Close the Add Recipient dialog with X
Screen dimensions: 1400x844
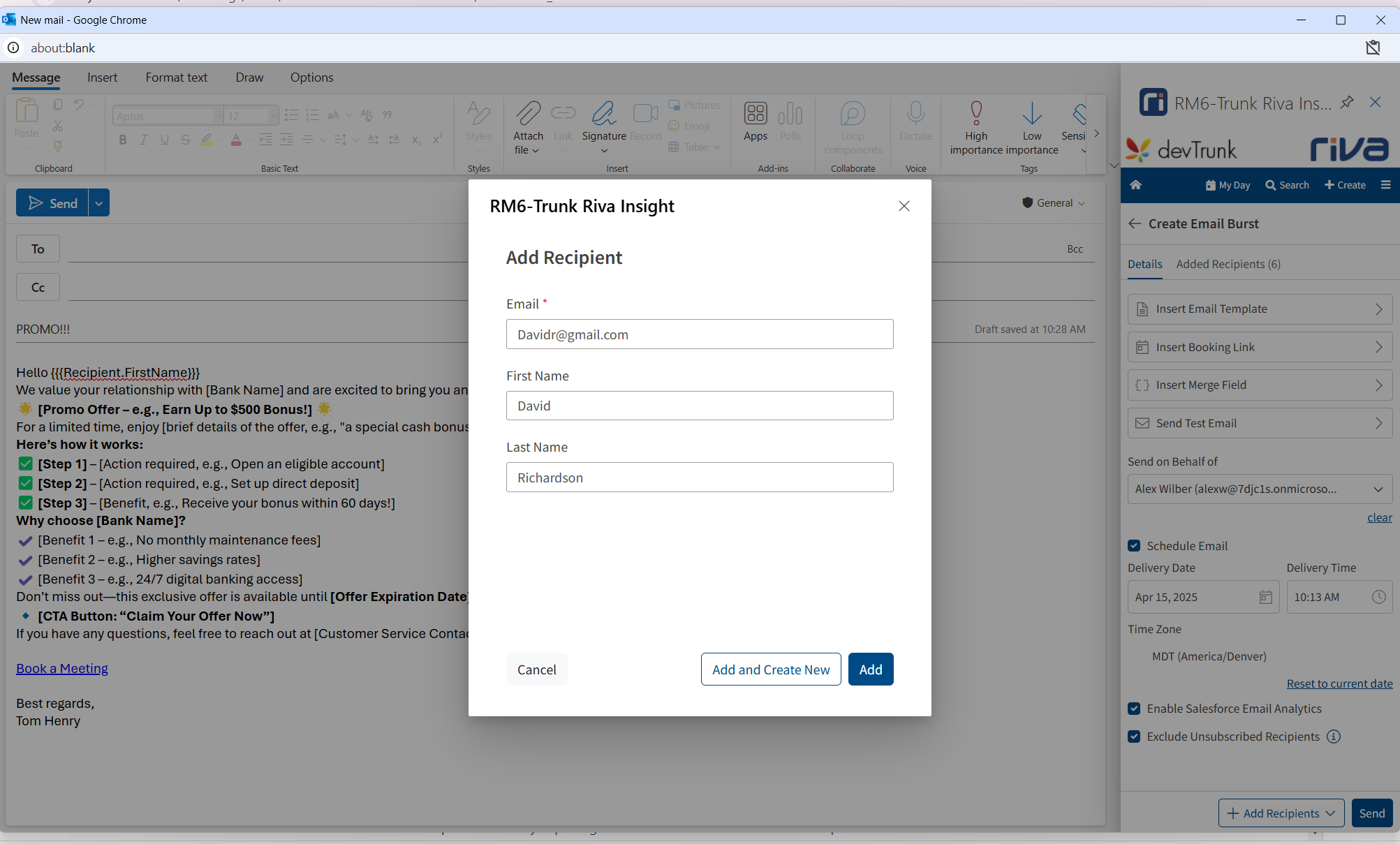pos(904,206)
